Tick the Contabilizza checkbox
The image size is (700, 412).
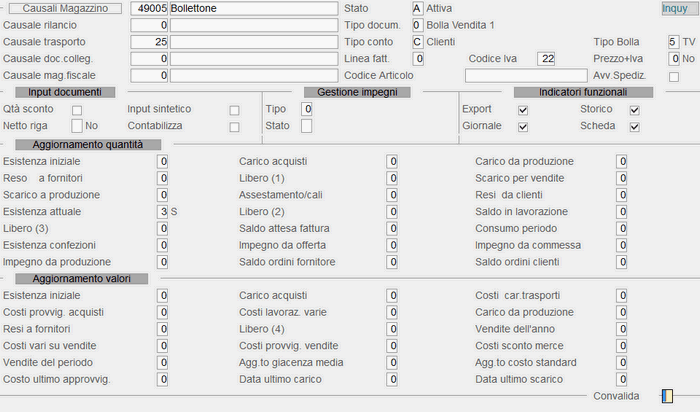coord(234,127)
